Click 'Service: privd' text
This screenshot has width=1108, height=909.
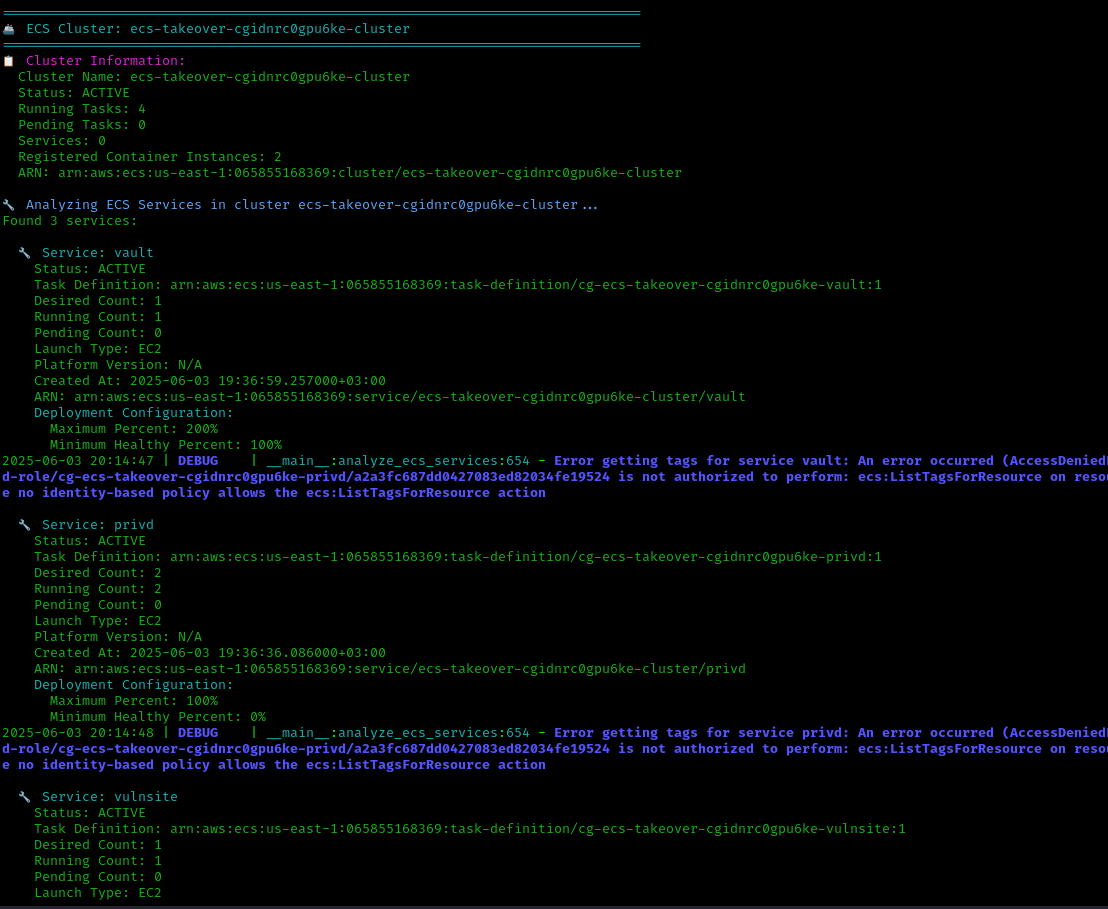click(x=98, y=525)
